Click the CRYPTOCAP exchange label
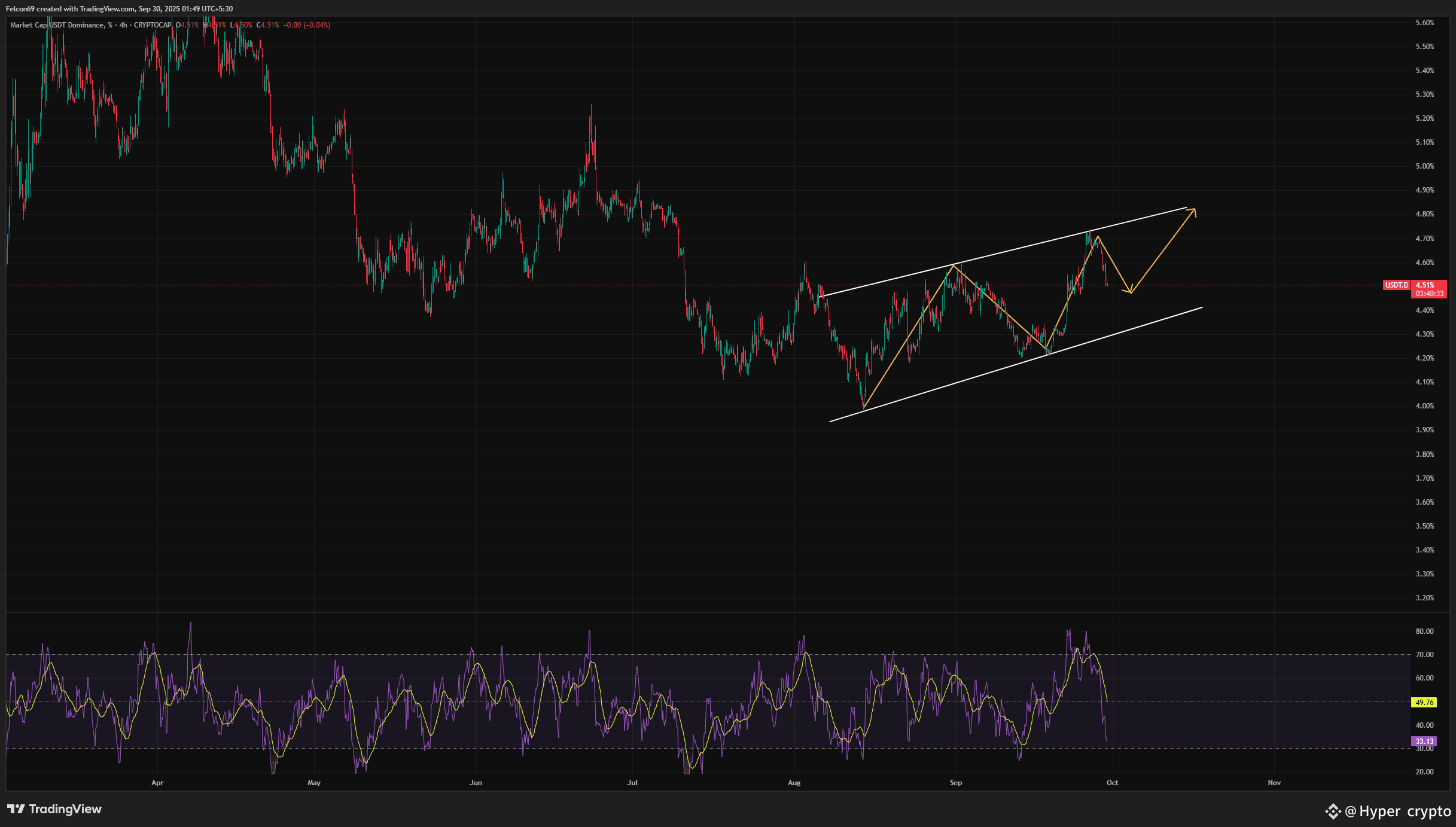Screen dimensions: 1456x827 point(153,25)
